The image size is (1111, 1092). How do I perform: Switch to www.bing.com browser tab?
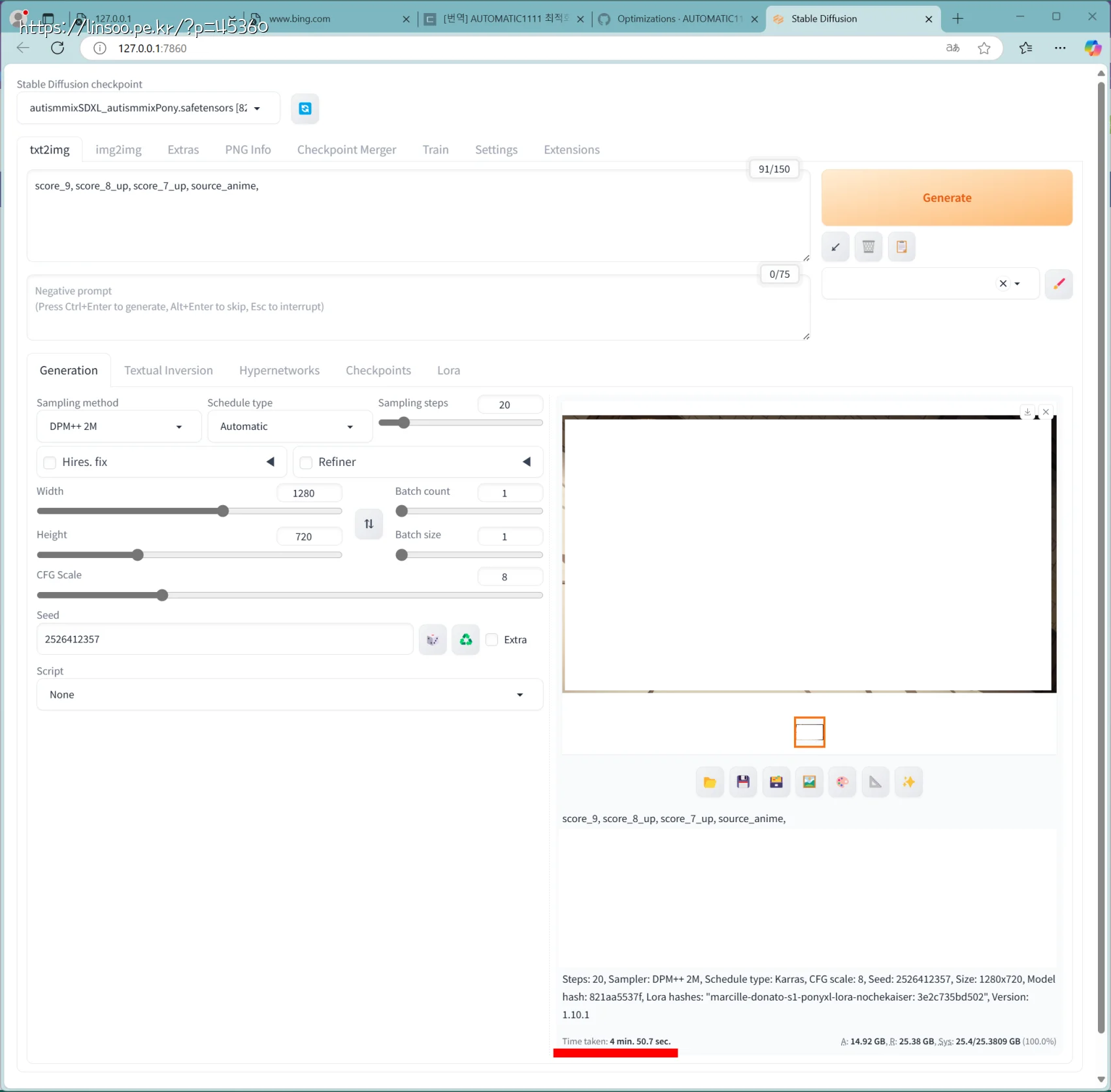pos(331,19)
